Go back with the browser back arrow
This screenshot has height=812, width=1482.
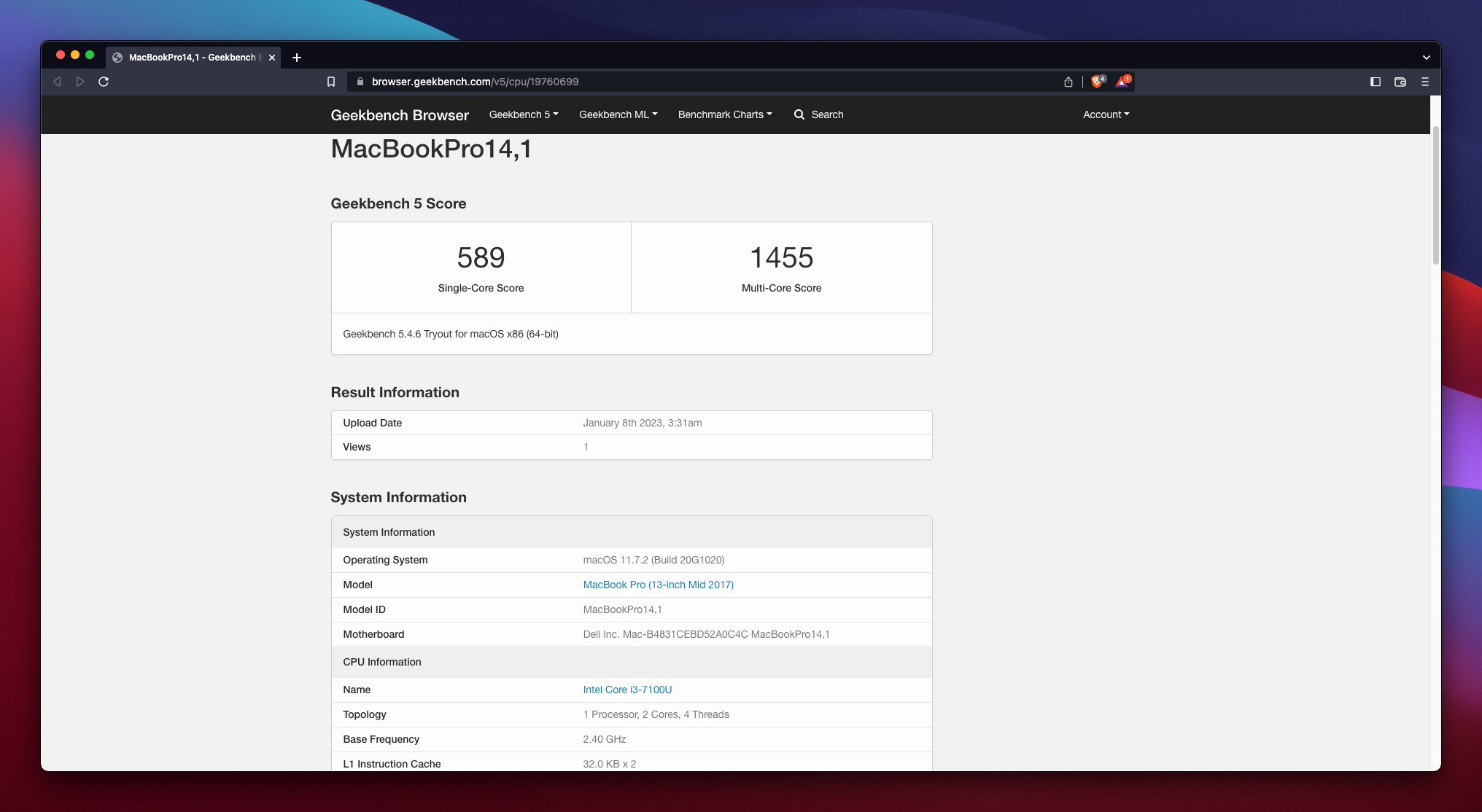pyautogui.click(x=57, y=82)
